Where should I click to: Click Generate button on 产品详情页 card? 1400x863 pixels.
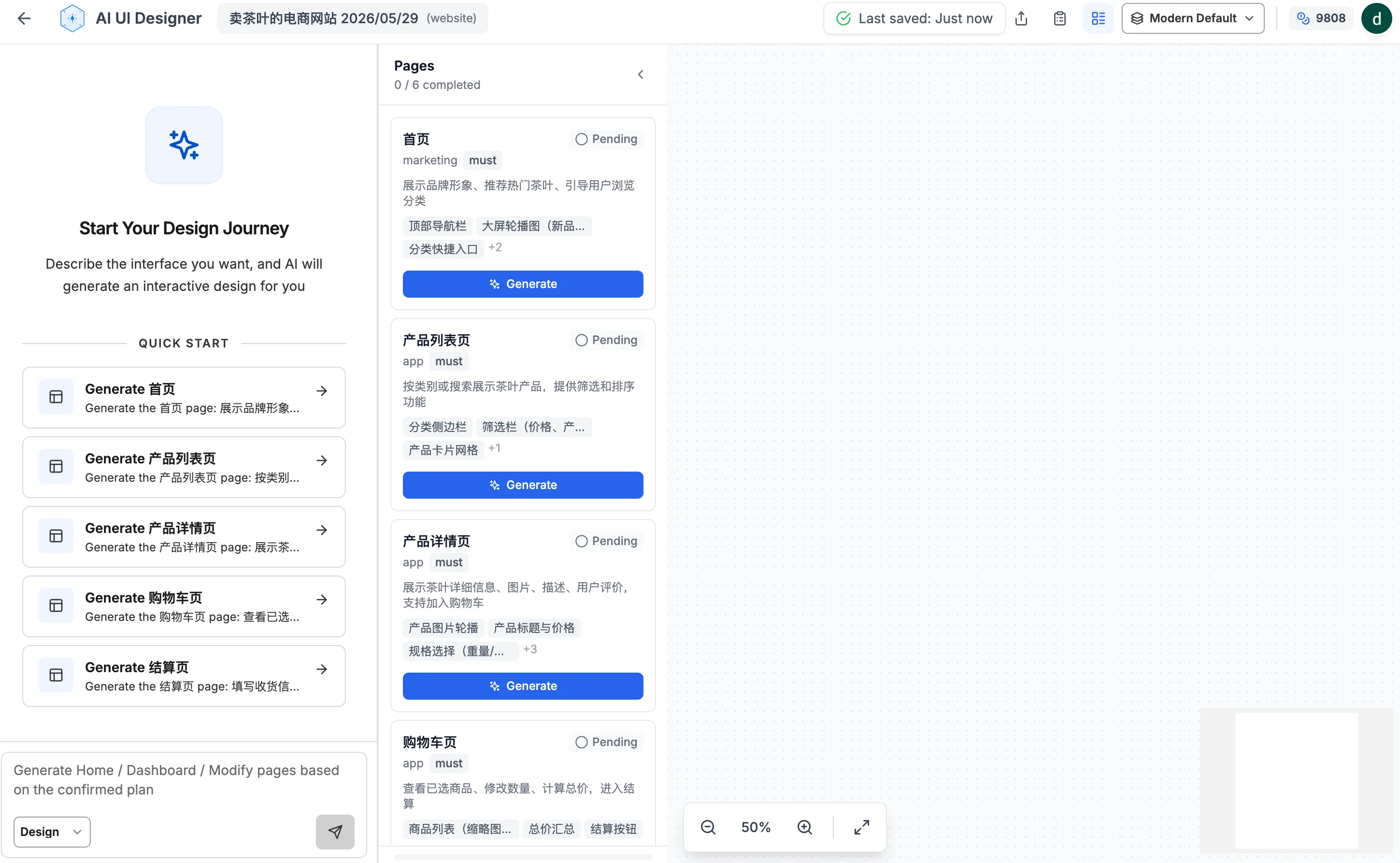(523, 686)
